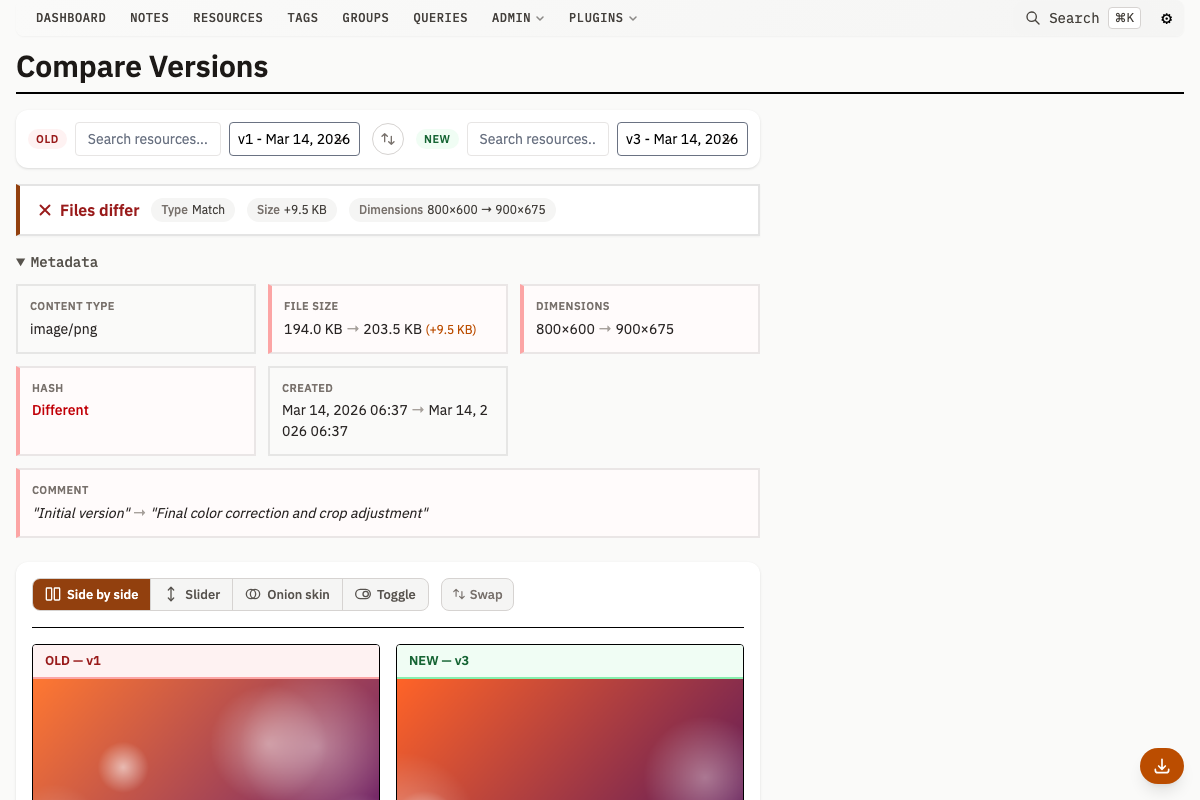
Task: Click the orange download floating button
Action: point(1161,766)
